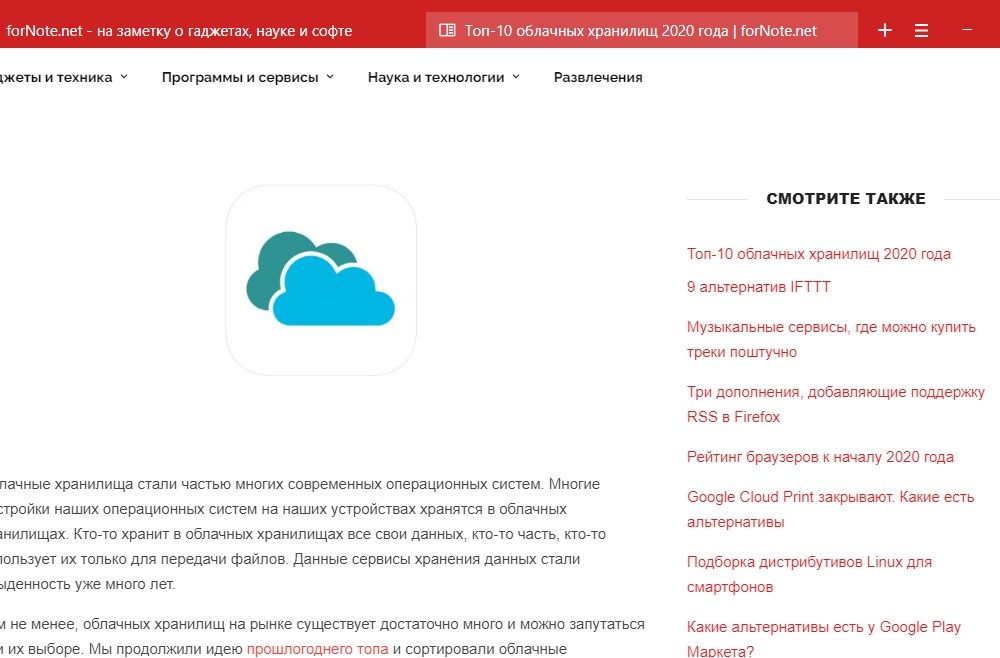Expand the Гаджеты и техника menu
This screenshot has width=1000, height=658.
point(62,77)
